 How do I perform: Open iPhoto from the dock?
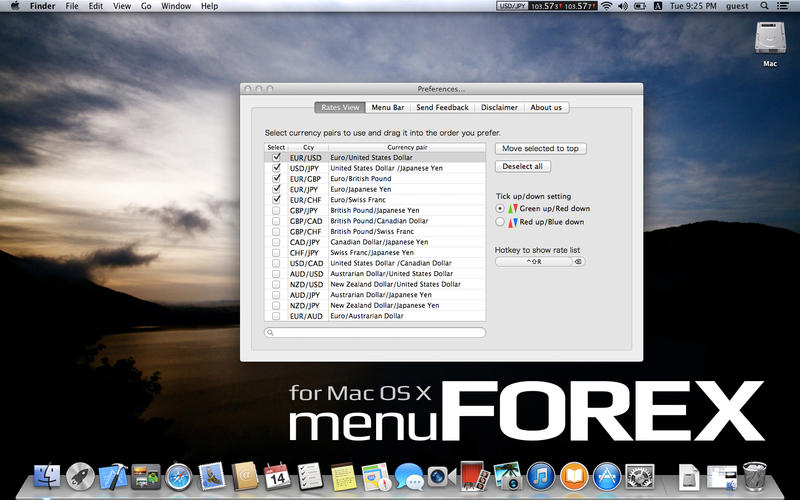tap(507, 477)
